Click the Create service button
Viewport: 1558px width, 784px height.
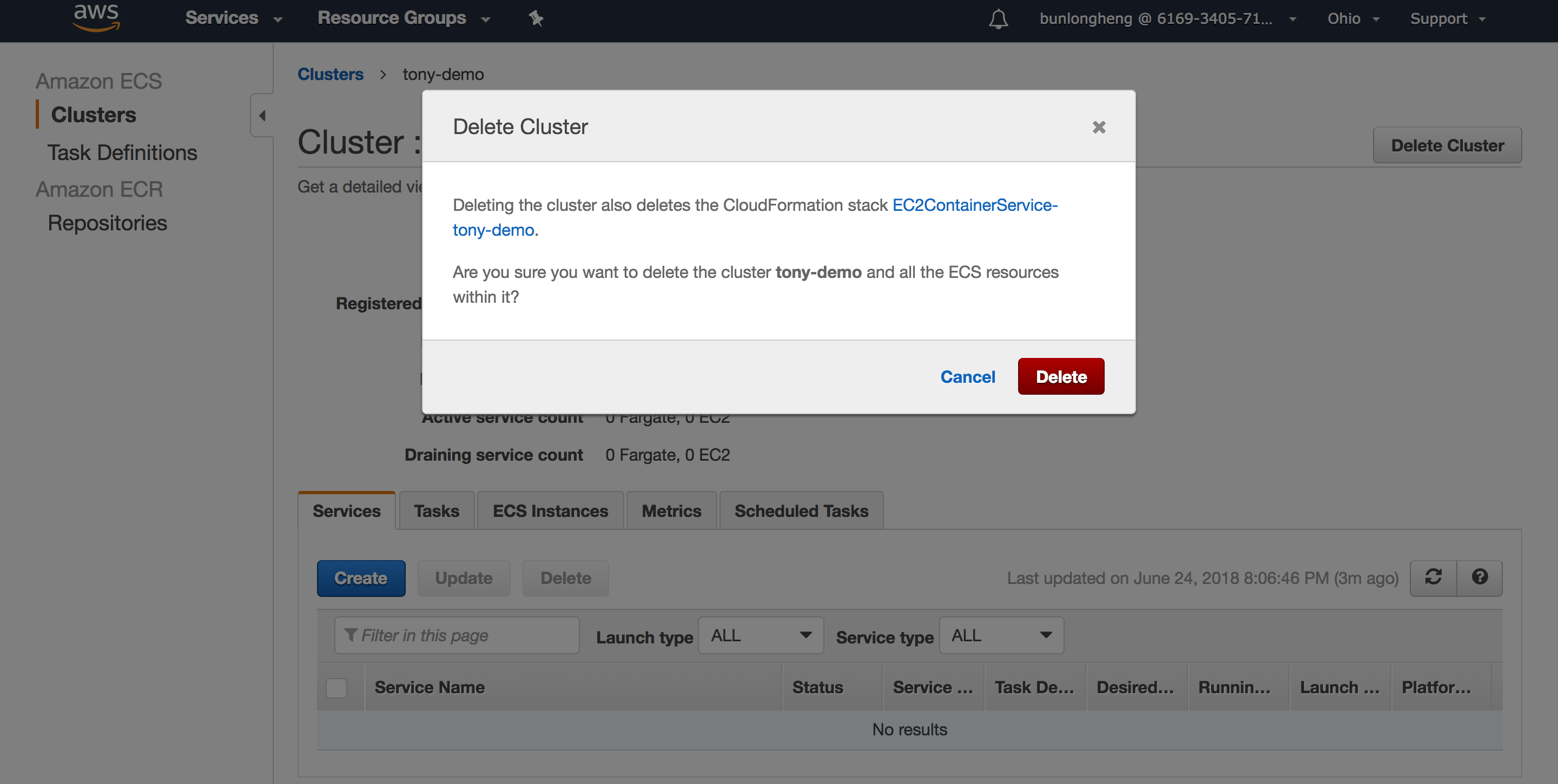(x=360, y=578)
